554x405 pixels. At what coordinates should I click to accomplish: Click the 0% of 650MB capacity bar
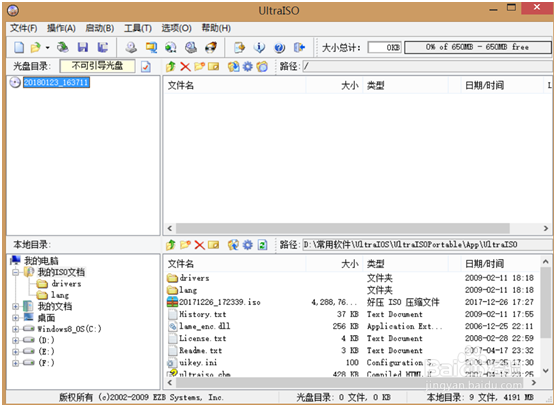coord(478,47)
